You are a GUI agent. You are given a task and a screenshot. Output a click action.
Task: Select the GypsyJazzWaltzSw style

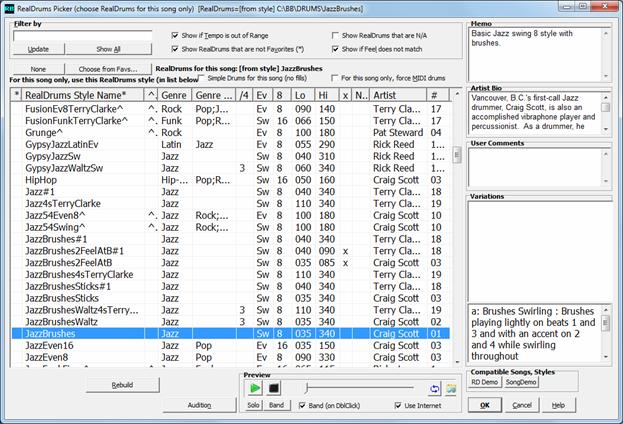click(230, 168)
